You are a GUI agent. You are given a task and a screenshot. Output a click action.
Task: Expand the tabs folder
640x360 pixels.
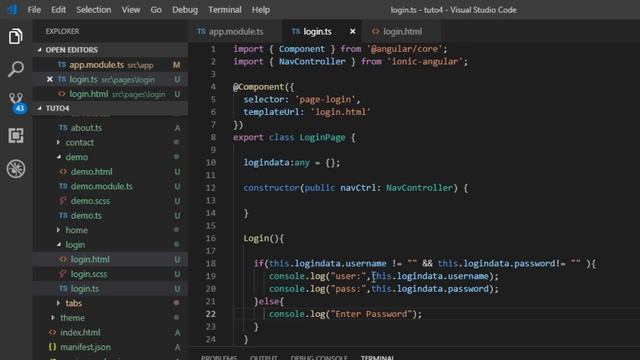click(58, 303)
